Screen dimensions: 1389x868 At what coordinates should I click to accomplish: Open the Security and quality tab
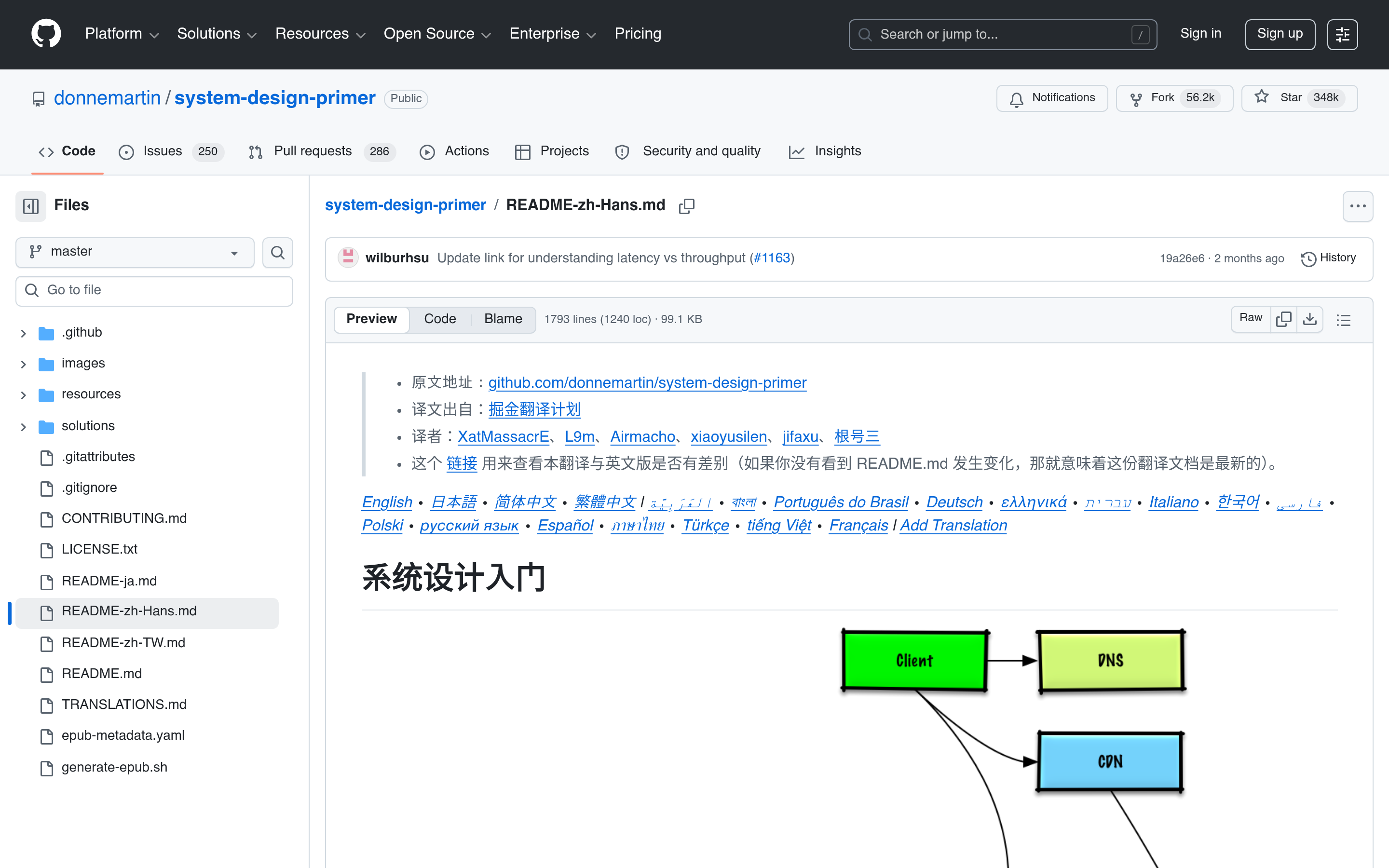[x=688, y=151]
